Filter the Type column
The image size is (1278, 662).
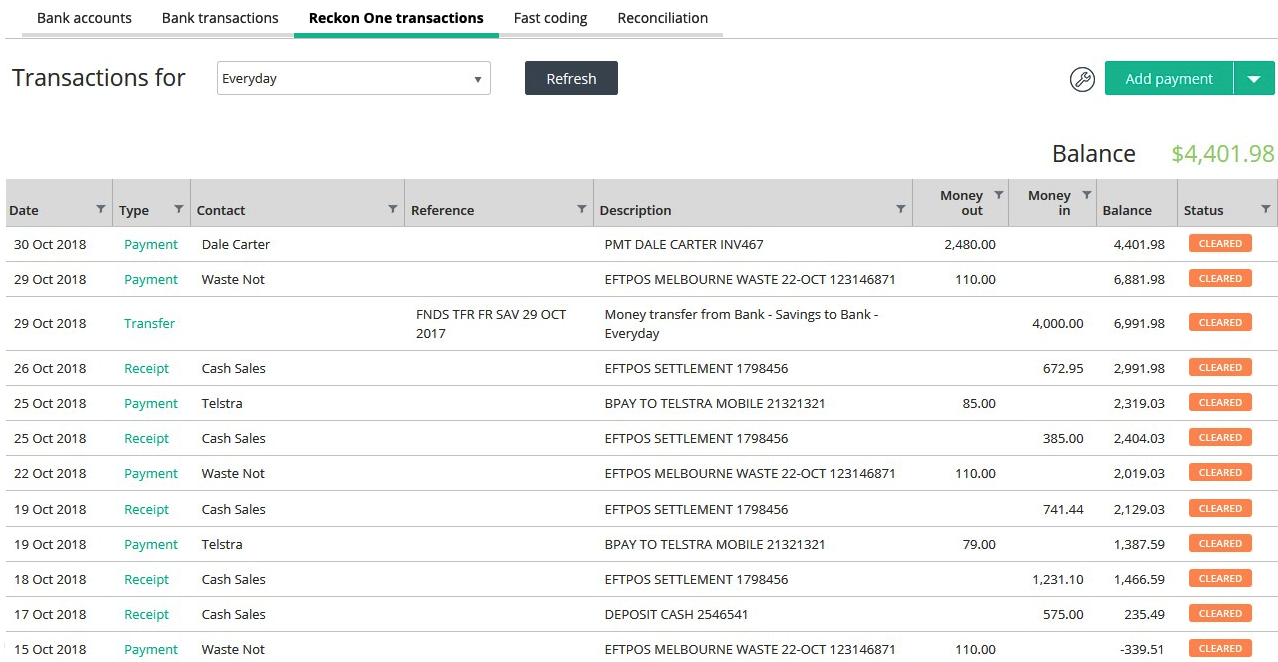coord(178,209)
